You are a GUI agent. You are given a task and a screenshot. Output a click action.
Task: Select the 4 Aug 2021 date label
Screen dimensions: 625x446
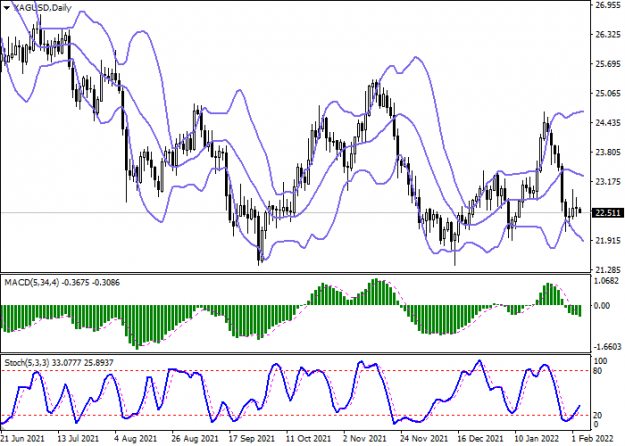(x=136, y=439)
